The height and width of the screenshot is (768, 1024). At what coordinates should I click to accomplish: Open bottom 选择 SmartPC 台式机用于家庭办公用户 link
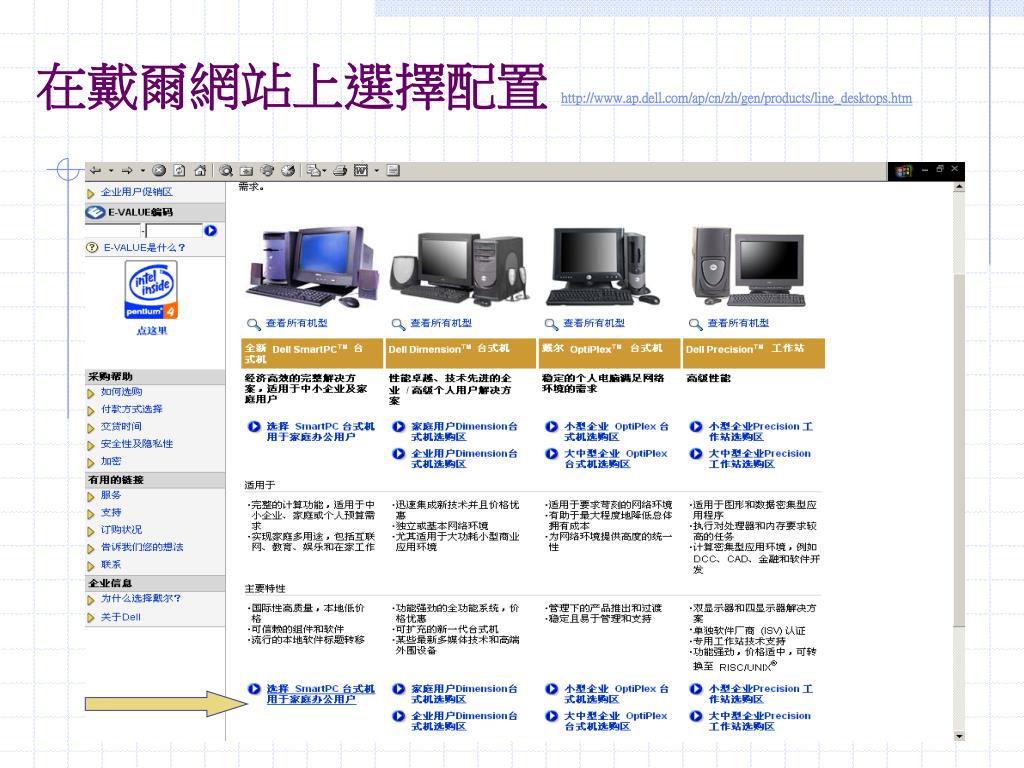[x=320, y=694]
